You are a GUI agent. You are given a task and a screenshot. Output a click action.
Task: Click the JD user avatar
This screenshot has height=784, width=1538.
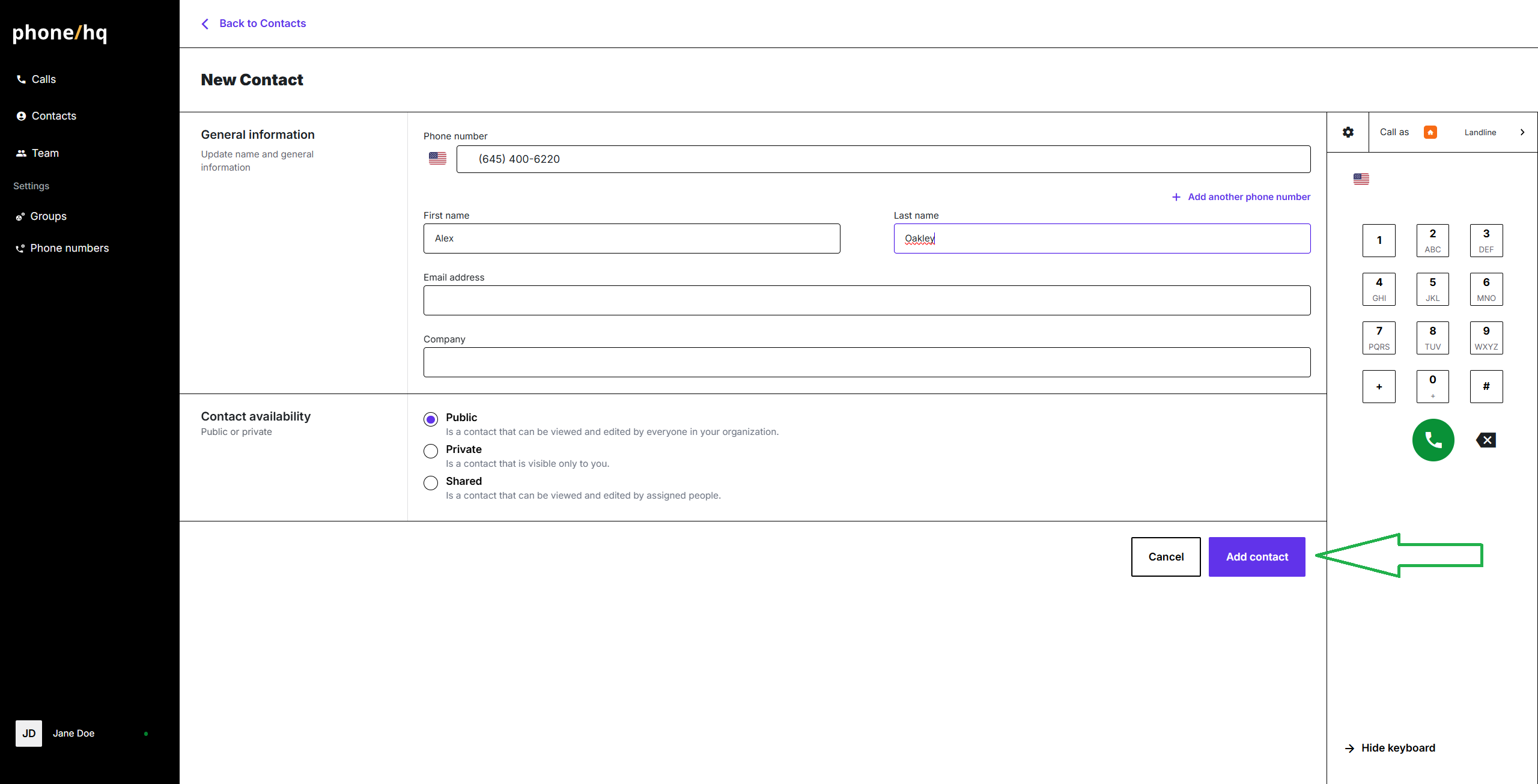(29, 733)
